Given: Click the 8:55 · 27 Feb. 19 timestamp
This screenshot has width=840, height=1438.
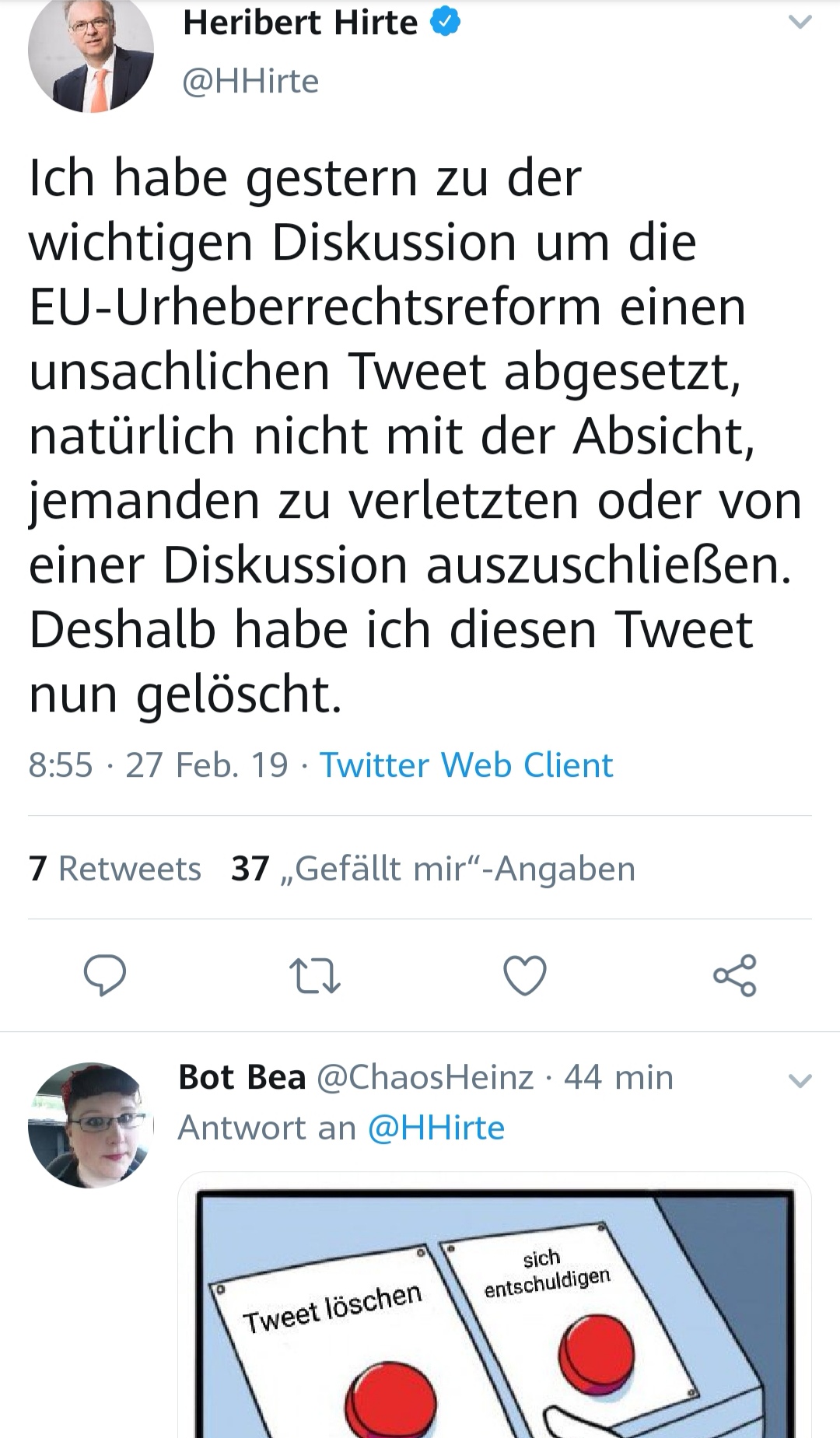Looking at the screenshot, I should pos(158,765).
